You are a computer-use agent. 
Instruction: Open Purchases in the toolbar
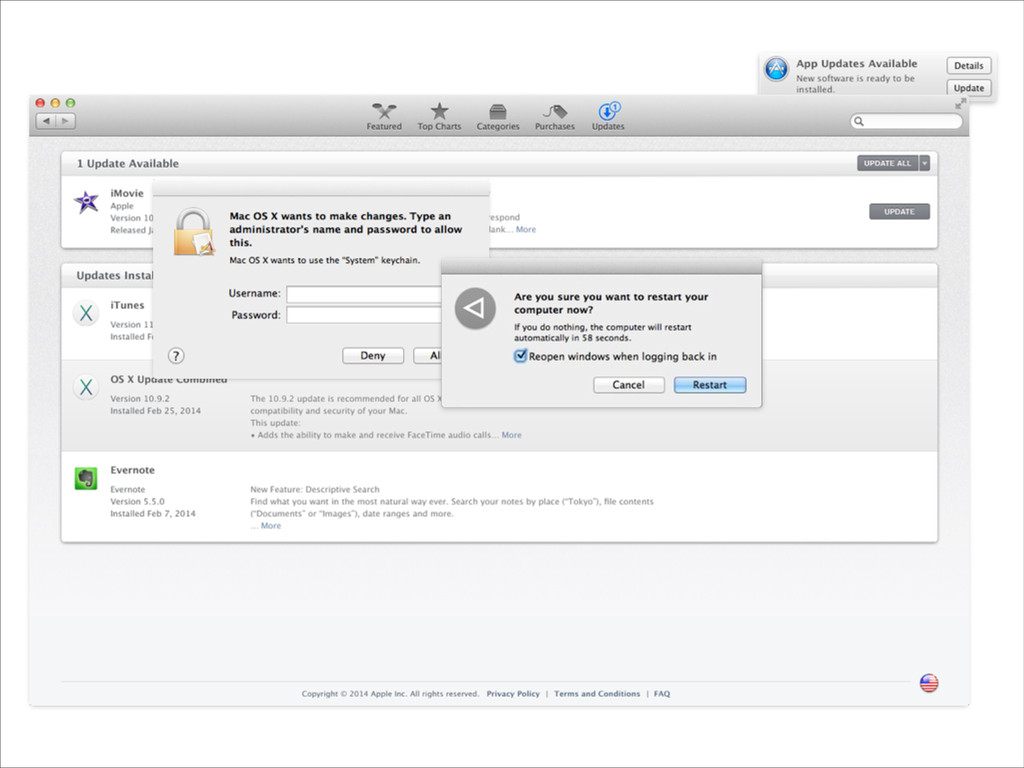pyautogui.click(x=554, y=117)
